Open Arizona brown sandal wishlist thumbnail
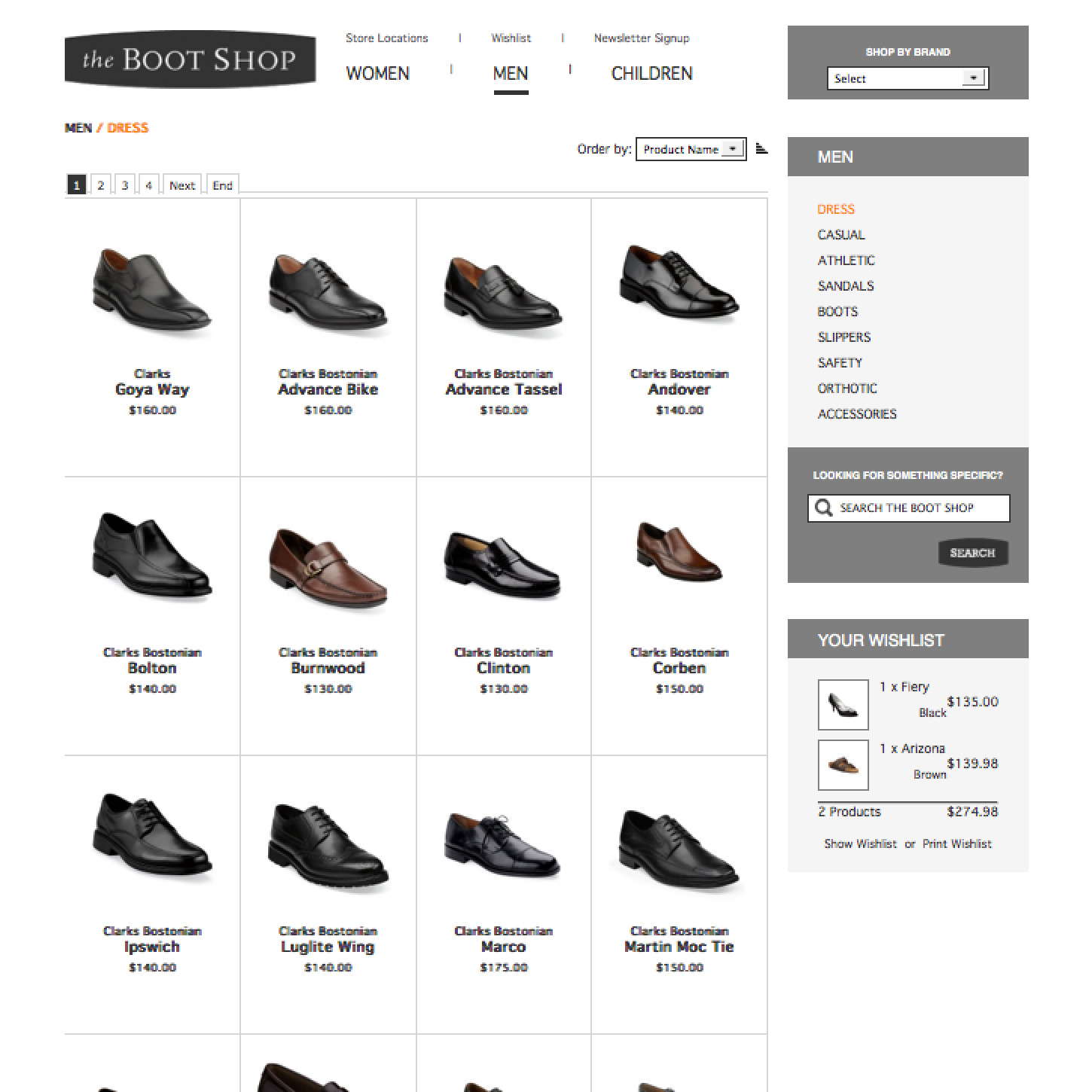The height and width of the screenshot is (1092, 1092). pyautogui.click(x=843, y=765)
